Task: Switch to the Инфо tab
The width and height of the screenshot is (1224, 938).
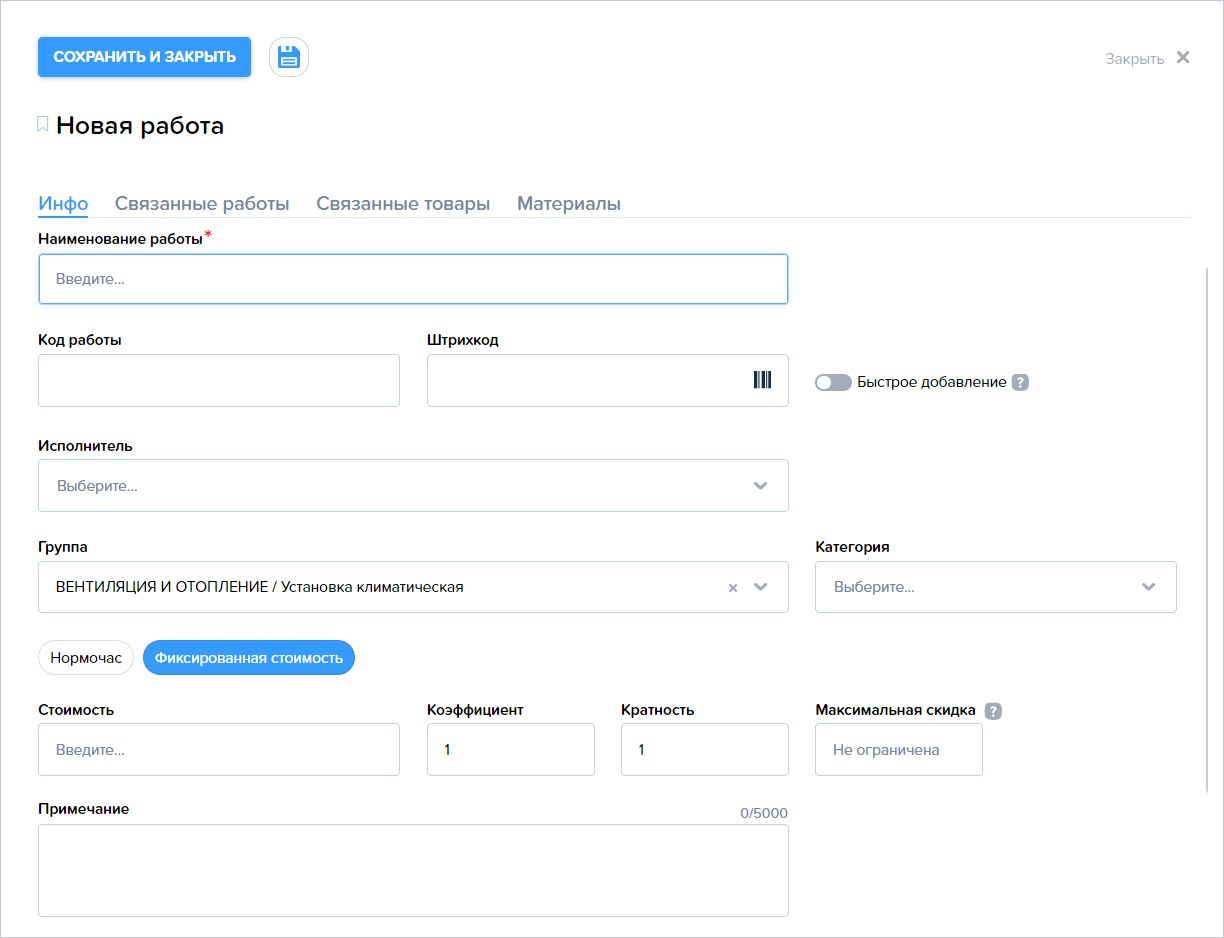Action: point(63,203)
